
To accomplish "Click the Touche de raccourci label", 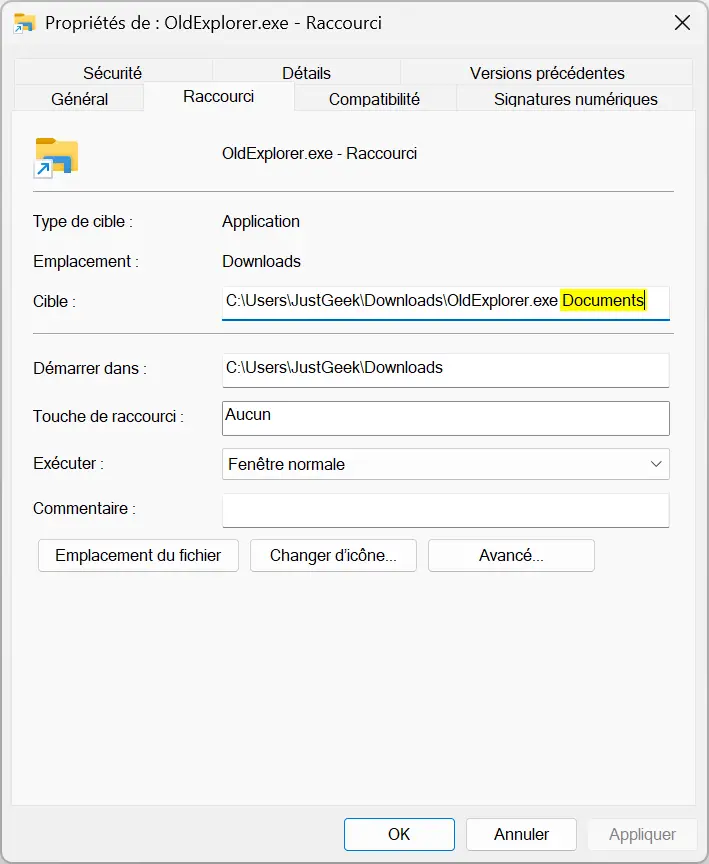I will coord(108,416).
